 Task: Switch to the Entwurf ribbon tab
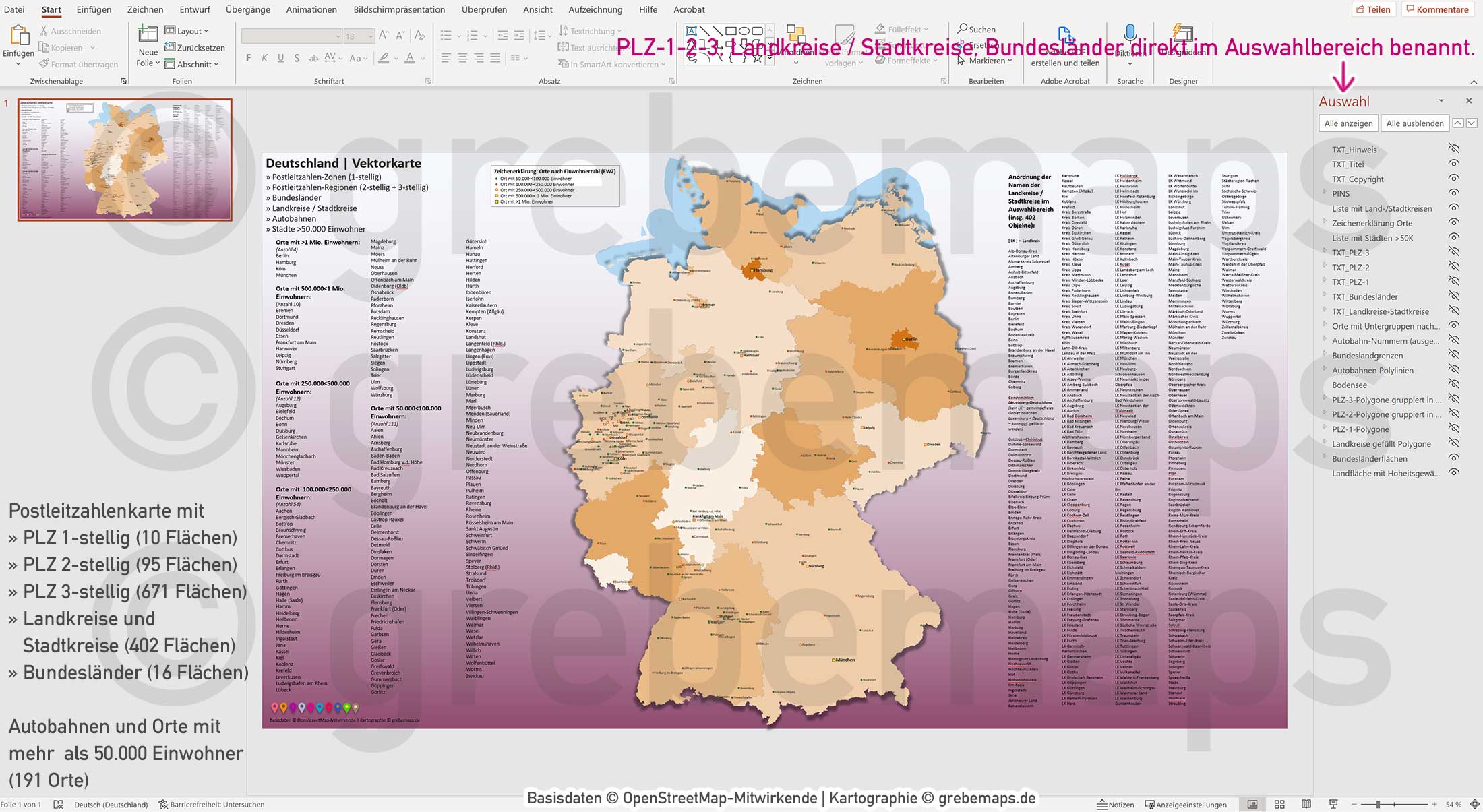tap(195, 9)
